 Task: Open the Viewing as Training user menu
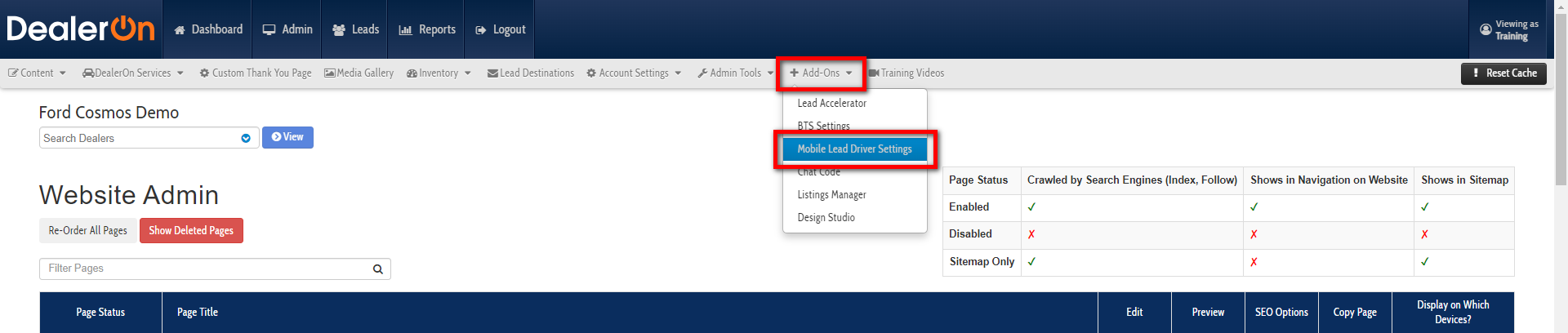tap(1509, 30)
